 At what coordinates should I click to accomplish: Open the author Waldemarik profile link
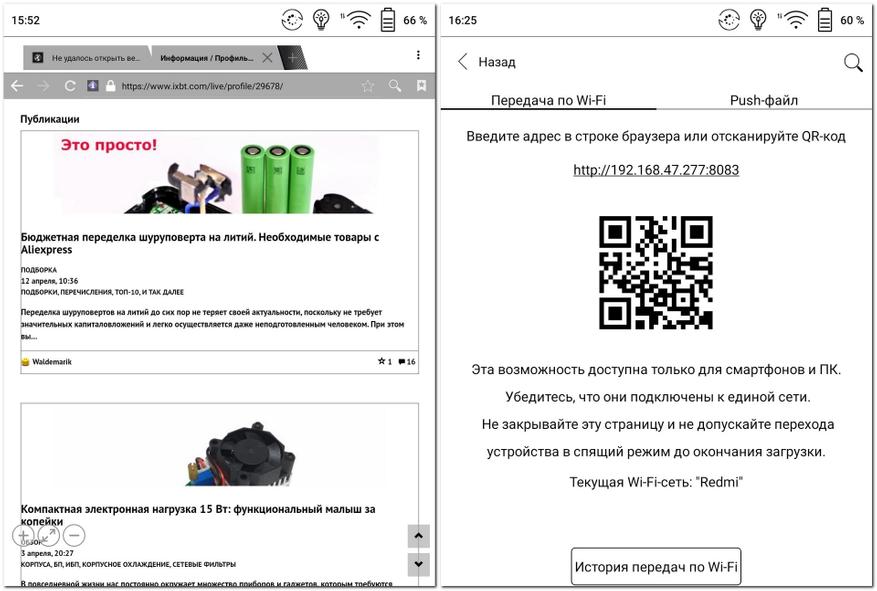[x=51, y=362]
